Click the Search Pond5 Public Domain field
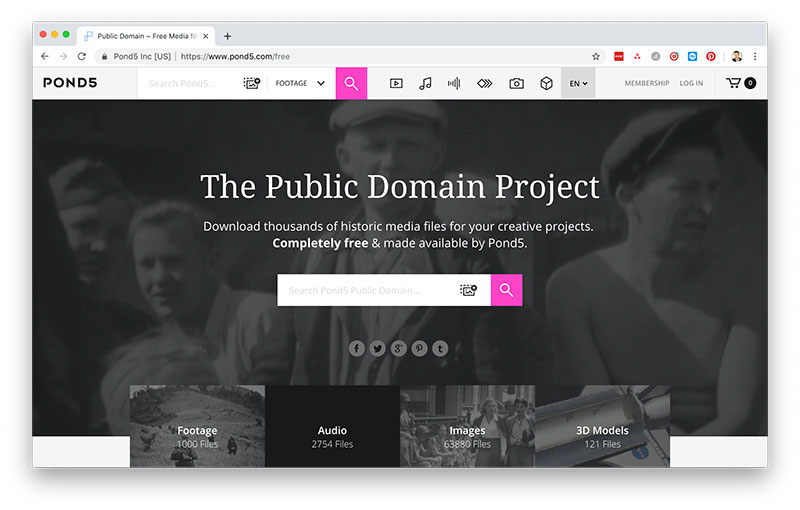The image size is (800, 510). point(367,290)
